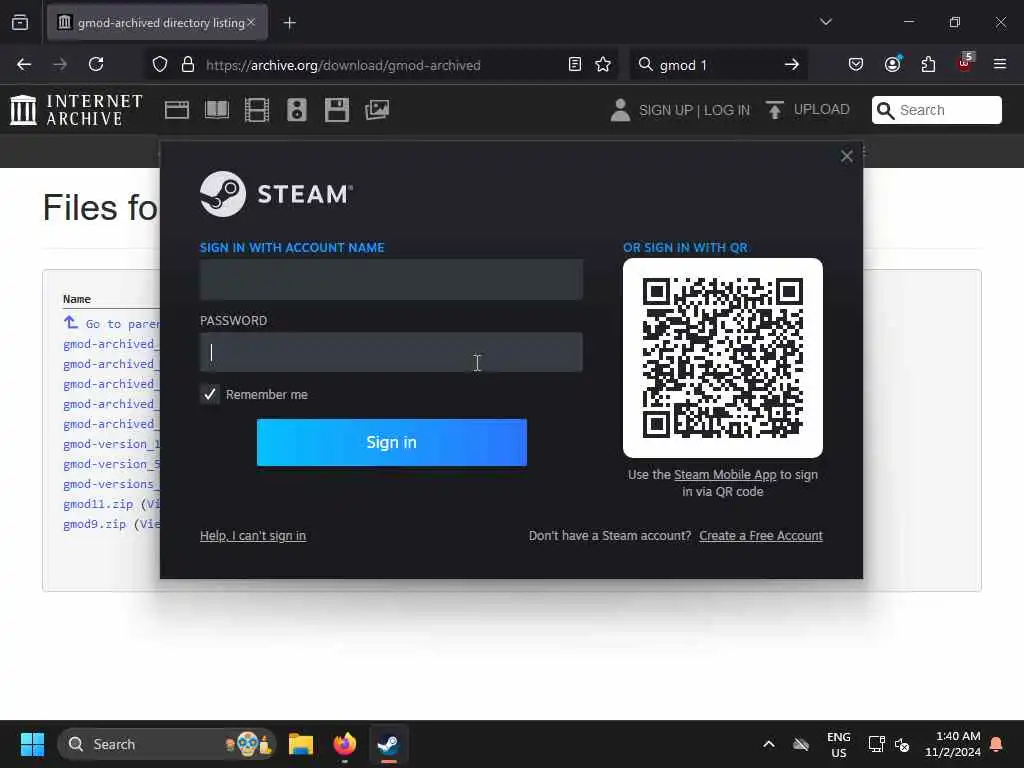Open Internet Archive images icon
Screen dimensions: 1024x768
pos(377,110)
